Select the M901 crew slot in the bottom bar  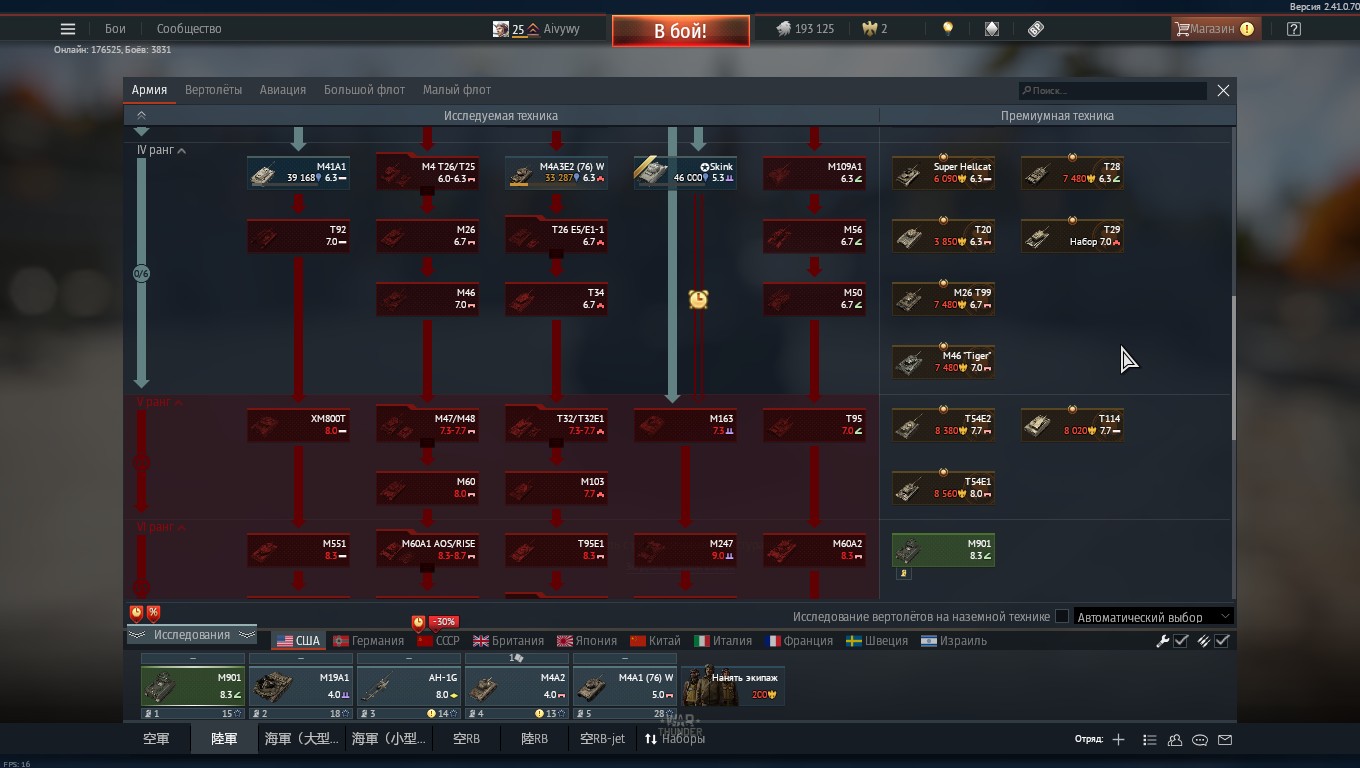pos(193,687)
